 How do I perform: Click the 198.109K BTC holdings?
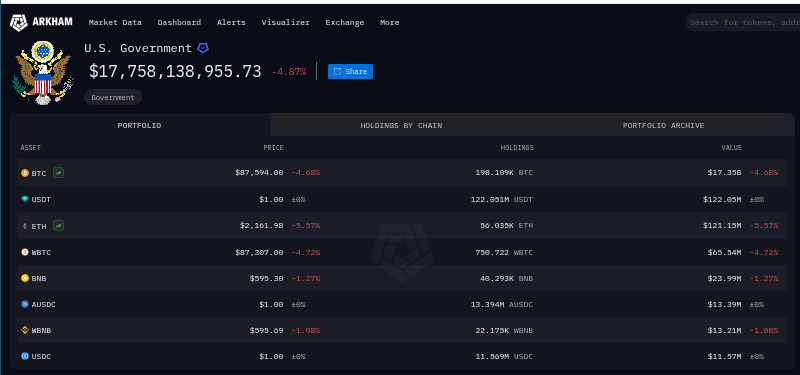point(504,173)
